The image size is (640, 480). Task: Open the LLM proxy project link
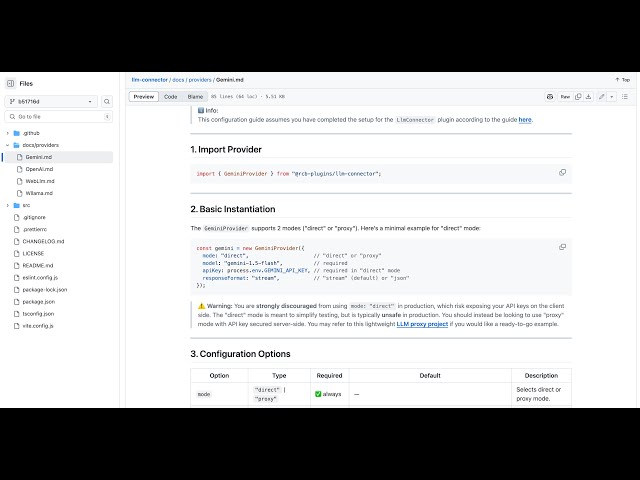pyautogui.click(x=422, y=324)
